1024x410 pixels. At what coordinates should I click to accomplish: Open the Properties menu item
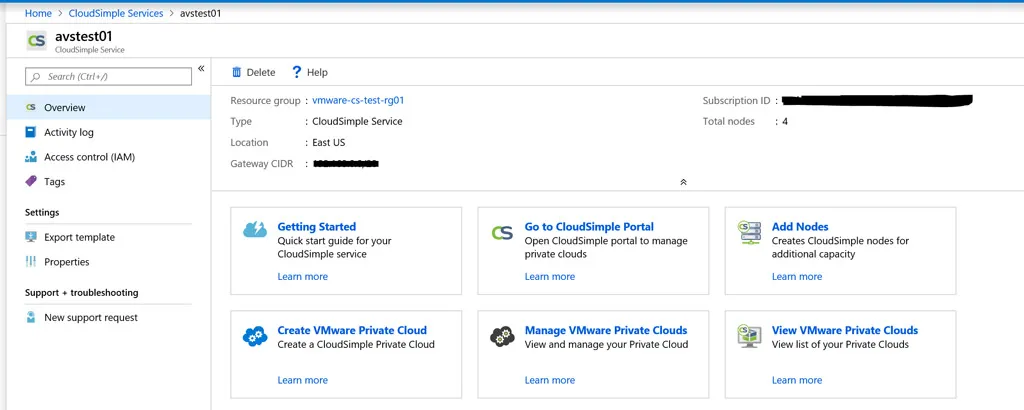tap(108, 262)
